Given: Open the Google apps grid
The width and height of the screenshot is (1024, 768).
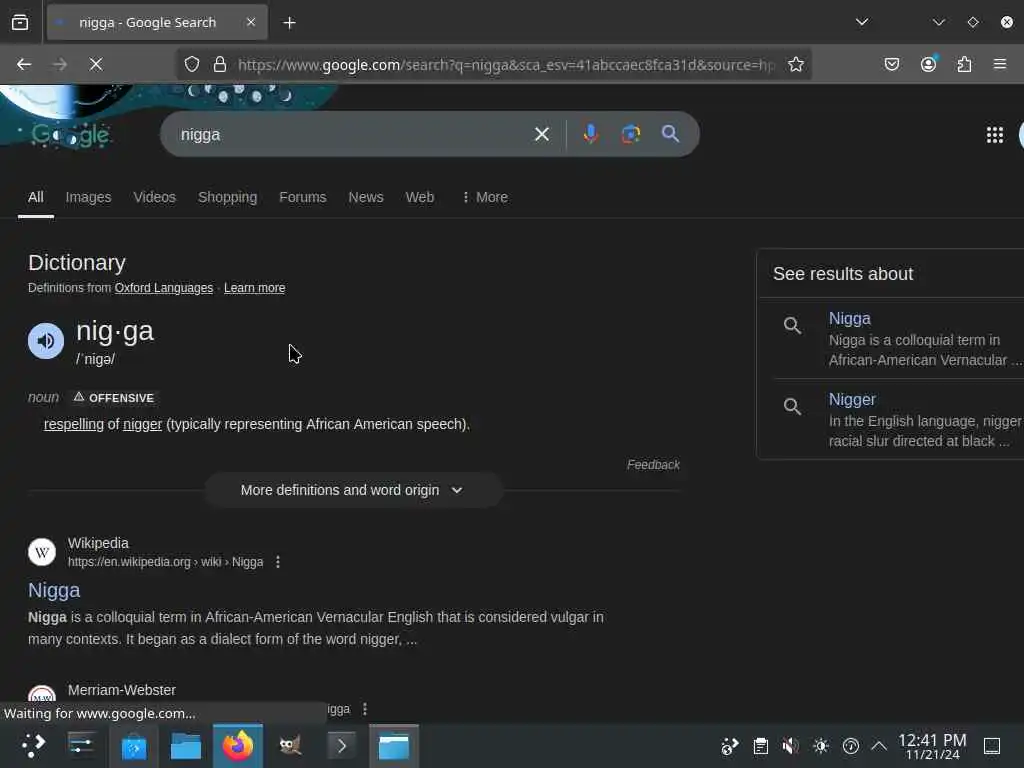Looking at the screenshot, I should click(x=995, y=135).
